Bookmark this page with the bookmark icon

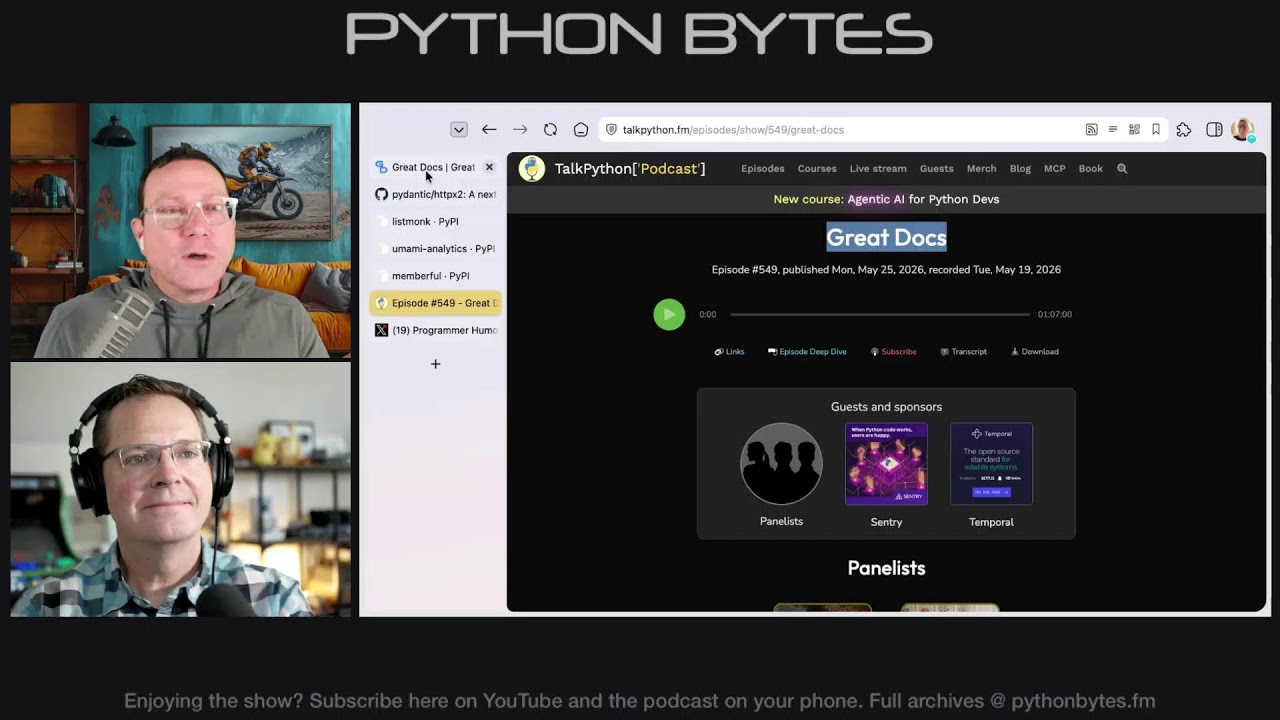coord(1156,129)
